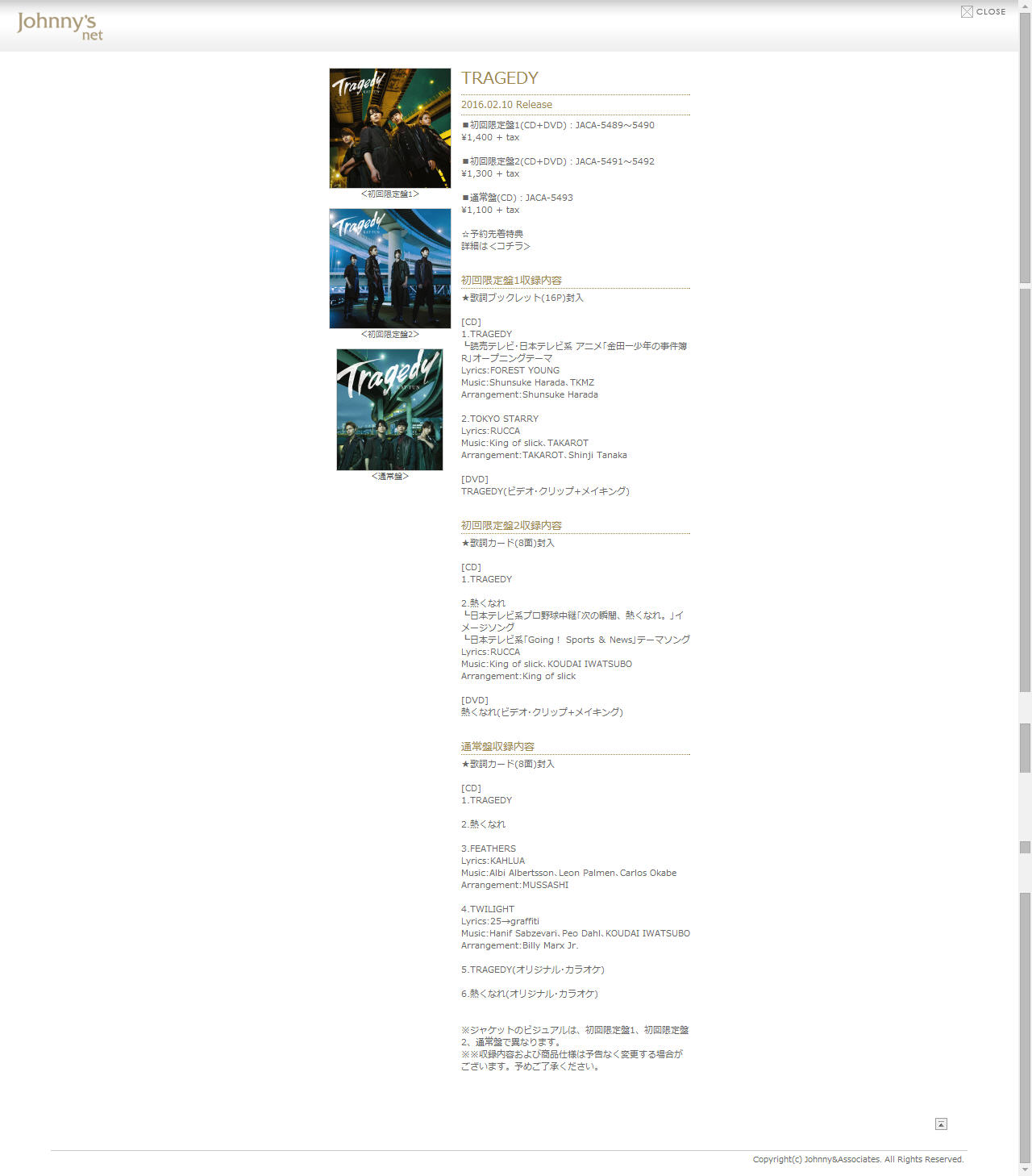Viewport: 1032px width, 1176px height.
Task: Click the ¥1,100 + tax price
Action: pos(490,210)
